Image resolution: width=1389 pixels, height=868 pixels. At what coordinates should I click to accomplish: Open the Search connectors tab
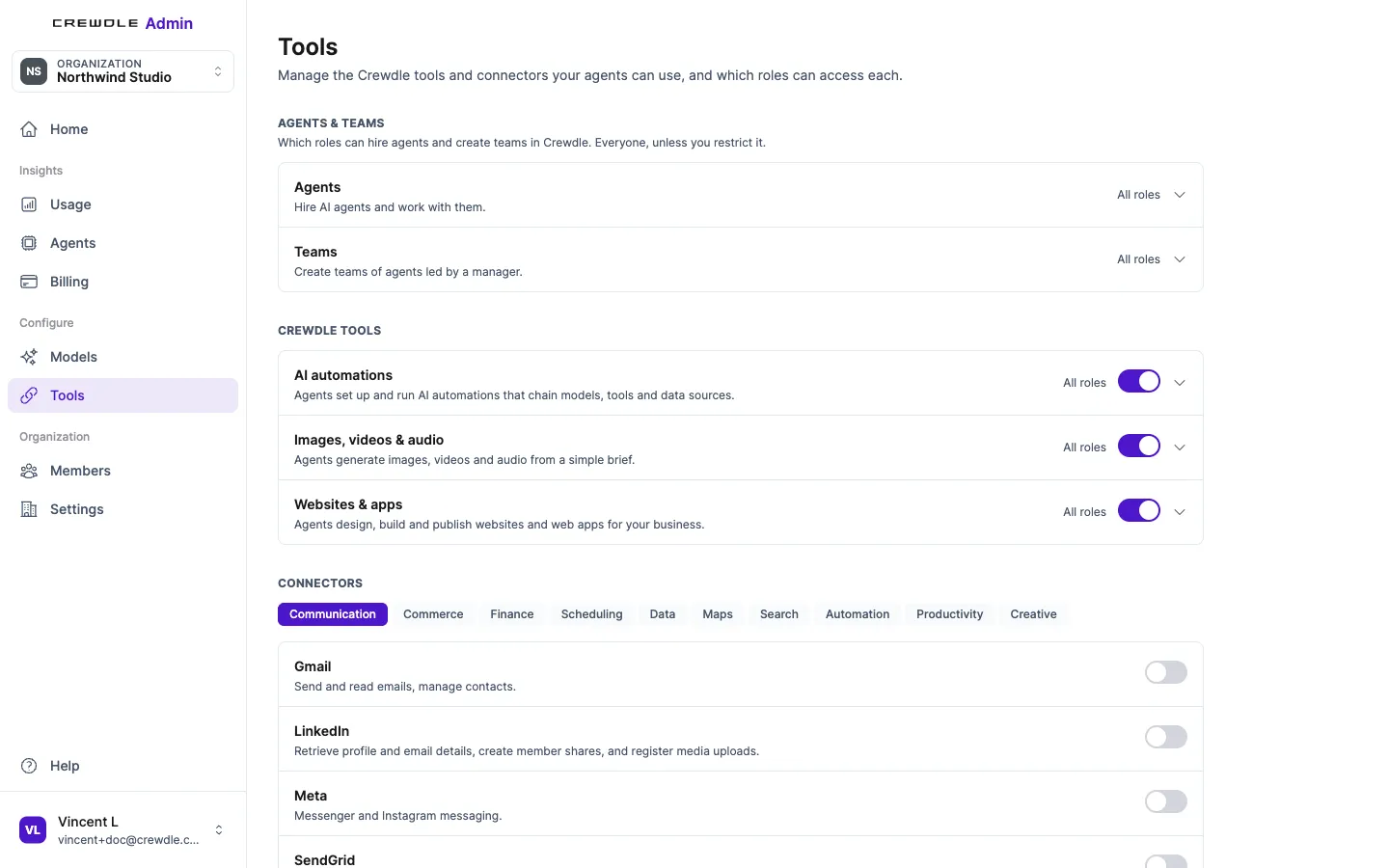coord(779,614)
